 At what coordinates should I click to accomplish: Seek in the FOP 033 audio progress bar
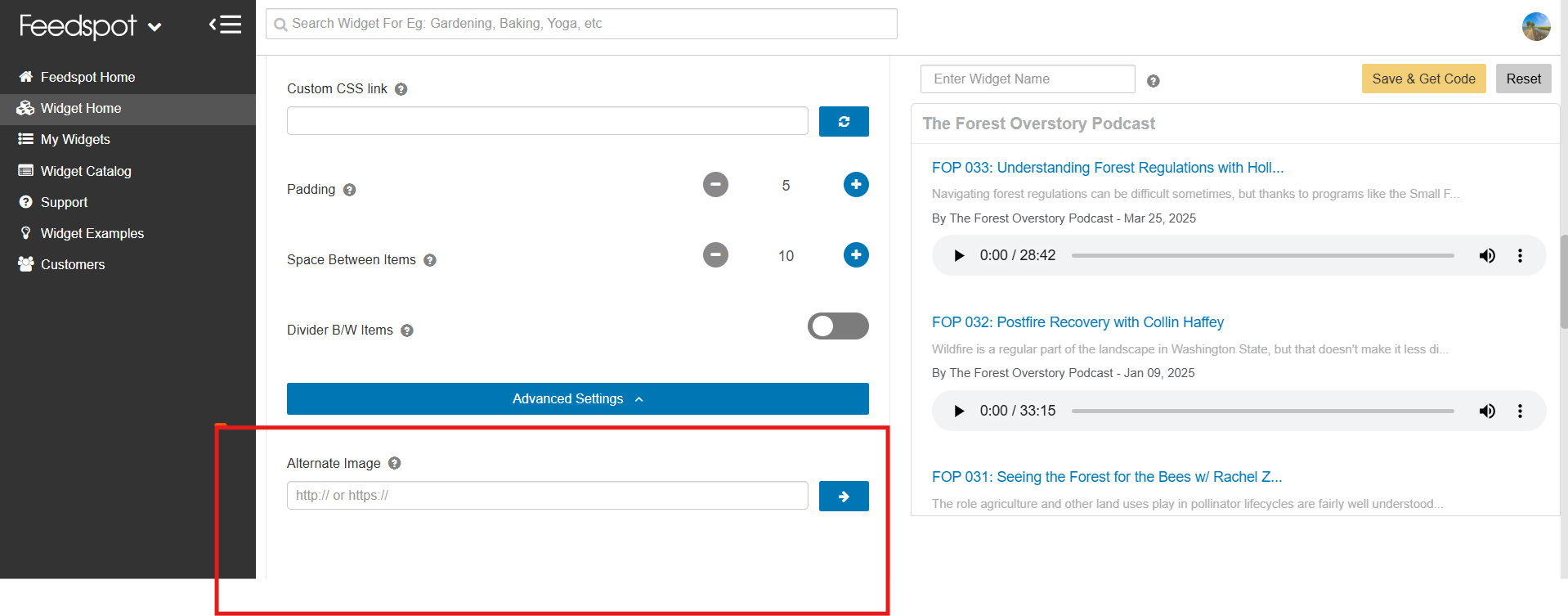(x=1262, y=255)
